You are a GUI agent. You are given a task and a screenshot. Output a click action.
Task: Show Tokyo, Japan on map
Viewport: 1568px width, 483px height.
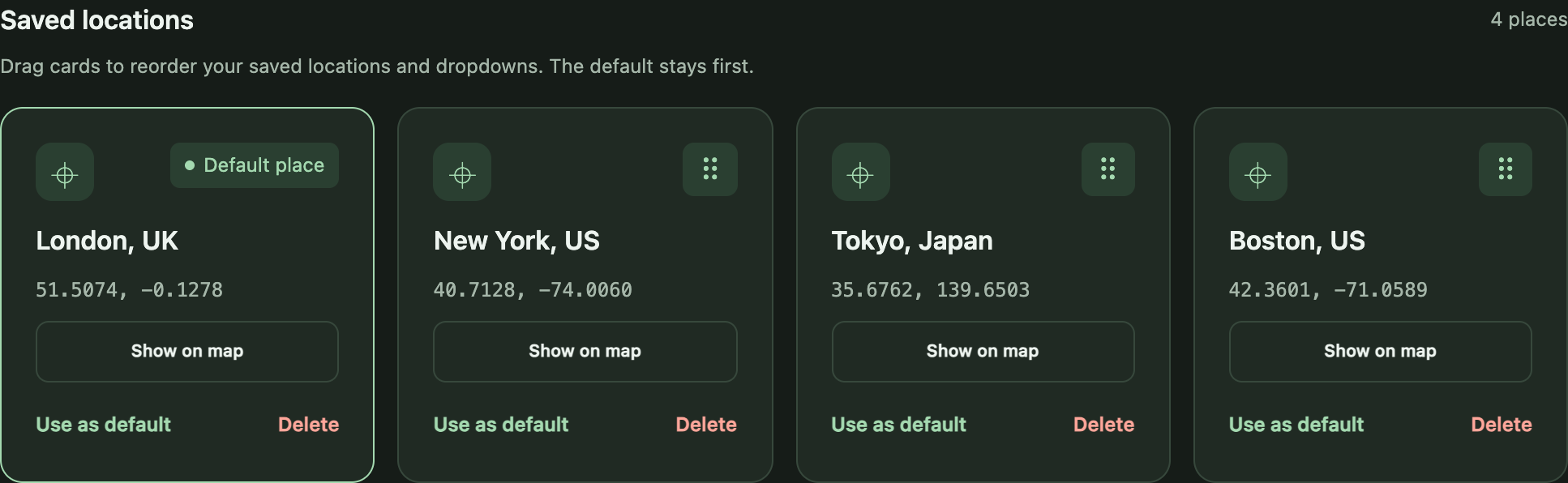pos(983,352)
